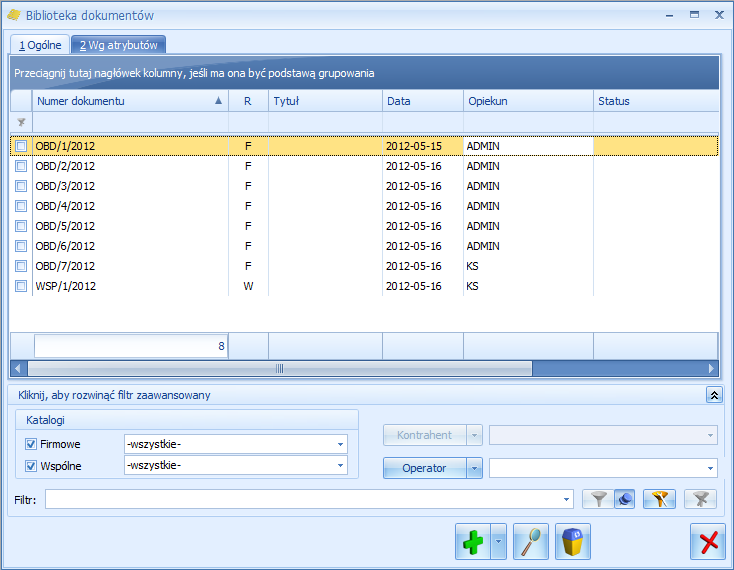Add a new document with green plus

473,541
